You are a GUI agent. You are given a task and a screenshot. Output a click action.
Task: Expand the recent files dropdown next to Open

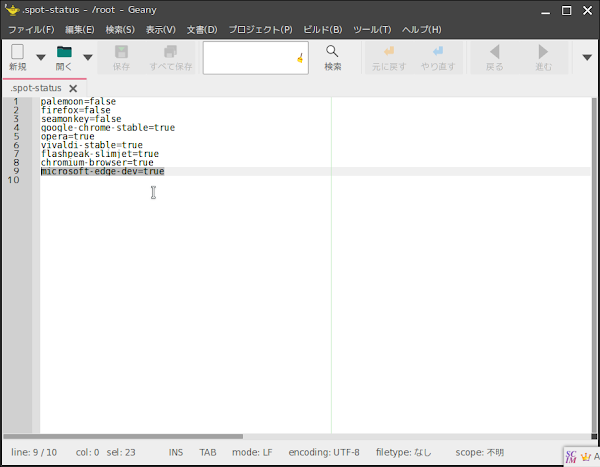(x=88, y=57)
